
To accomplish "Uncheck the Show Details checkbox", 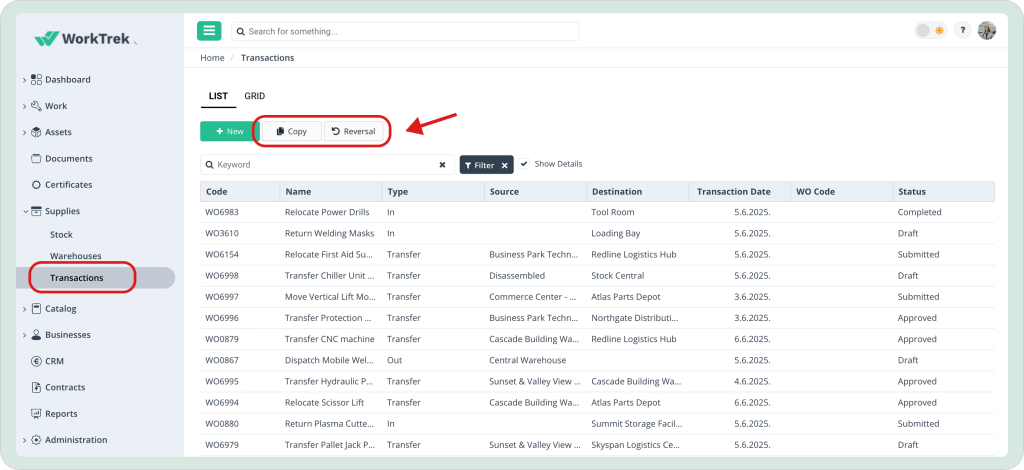I will (524, 164).
